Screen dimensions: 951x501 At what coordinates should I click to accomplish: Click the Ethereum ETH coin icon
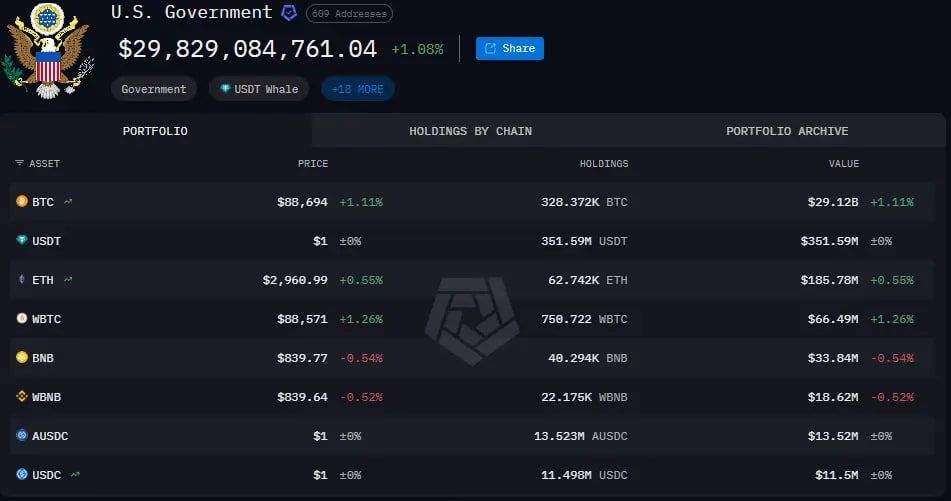[22, 280]
